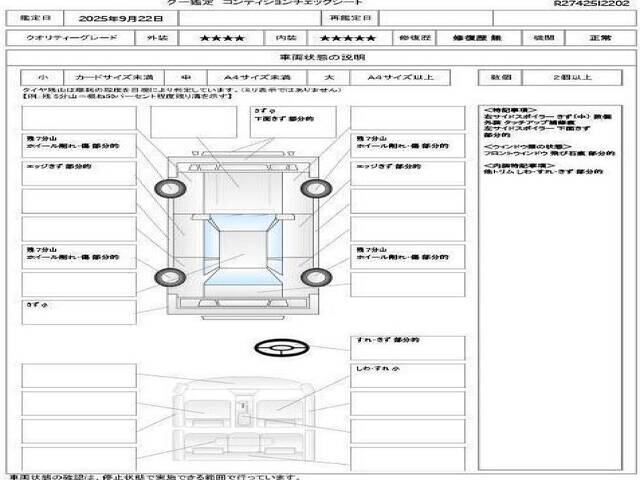Image resolution: width=640 pixels, height=480 pixels.
Task: Click the しわ・すれ 小 interior note box
Action: click(407, 376)
